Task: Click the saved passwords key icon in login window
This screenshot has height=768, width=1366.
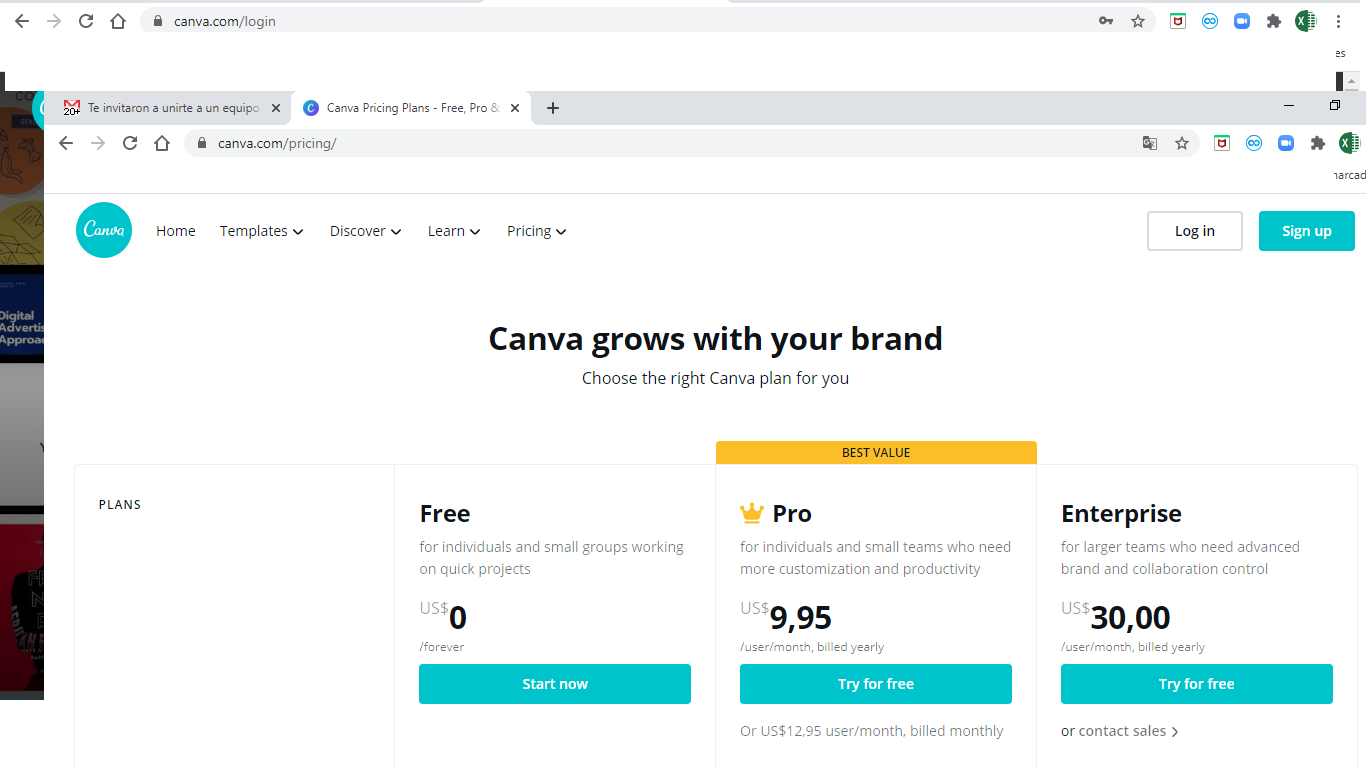Action: click(x=1106, y=21)
